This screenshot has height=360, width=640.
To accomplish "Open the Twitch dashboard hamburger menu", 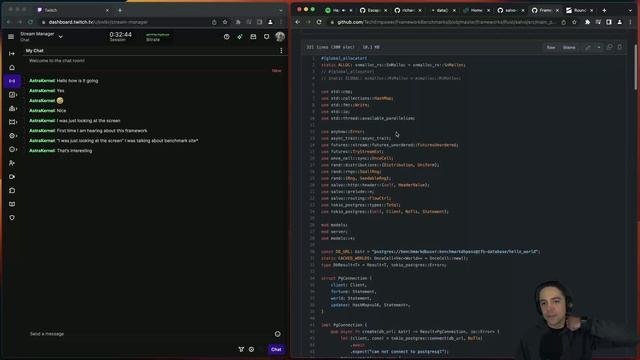I will pyautogui.click(x=11, y=37).
